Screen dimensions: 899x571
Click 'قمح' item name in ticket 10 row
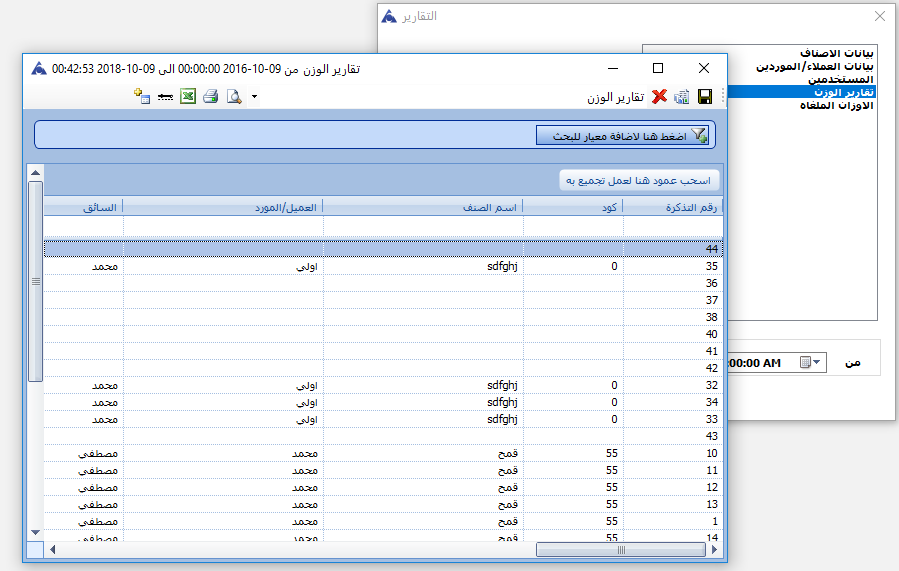[508, 453]
